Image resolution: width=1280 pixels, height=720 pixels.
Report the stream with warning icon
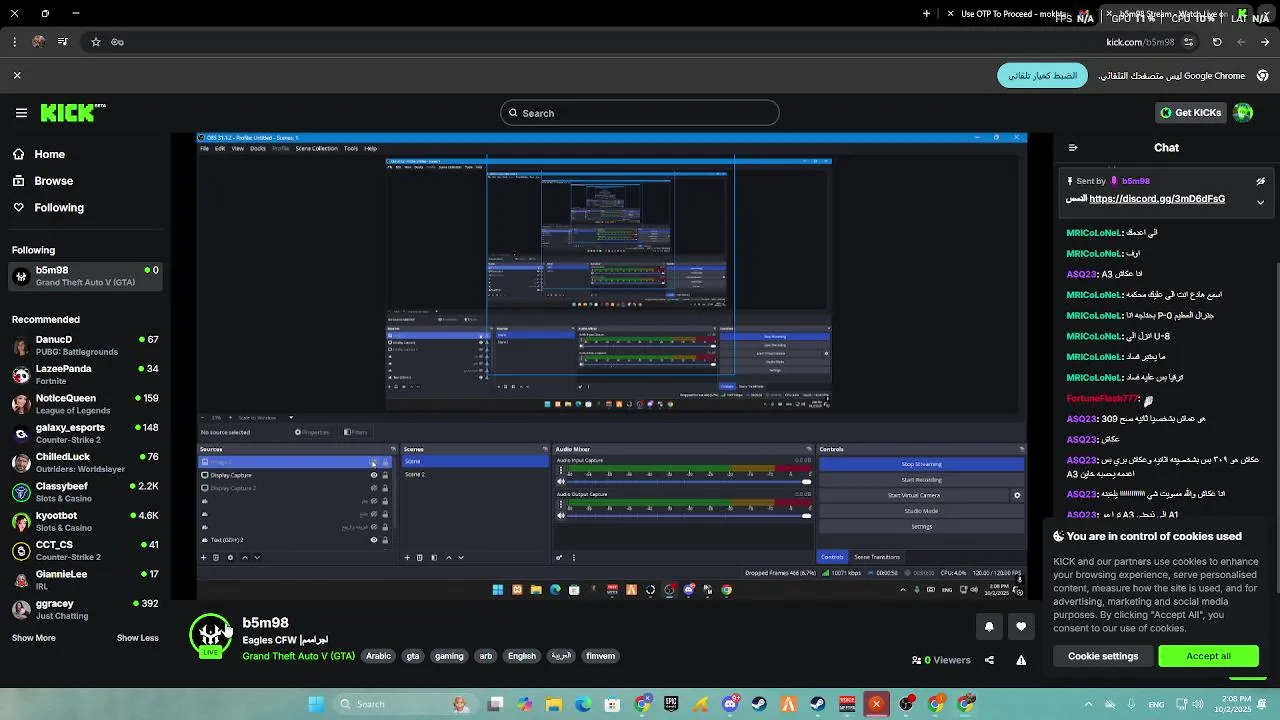tap(1021, 660)
